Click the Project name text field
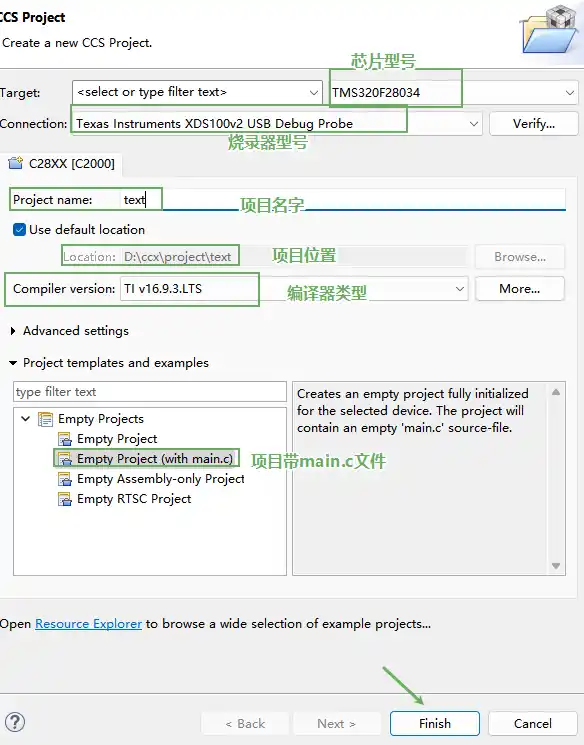Image resolution: width=584 pixels, height=745 pixels. (343, 200)
